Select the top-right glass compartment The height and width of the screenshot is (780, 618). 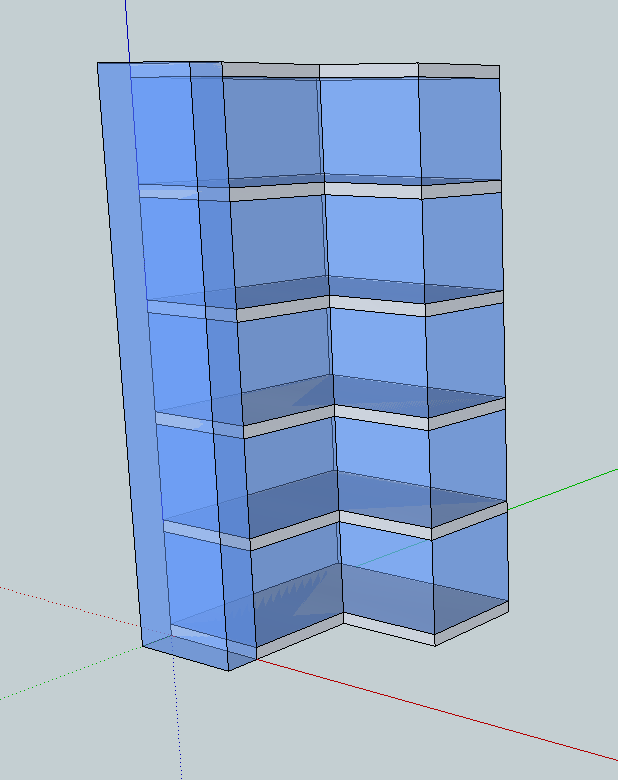point(460,128)
